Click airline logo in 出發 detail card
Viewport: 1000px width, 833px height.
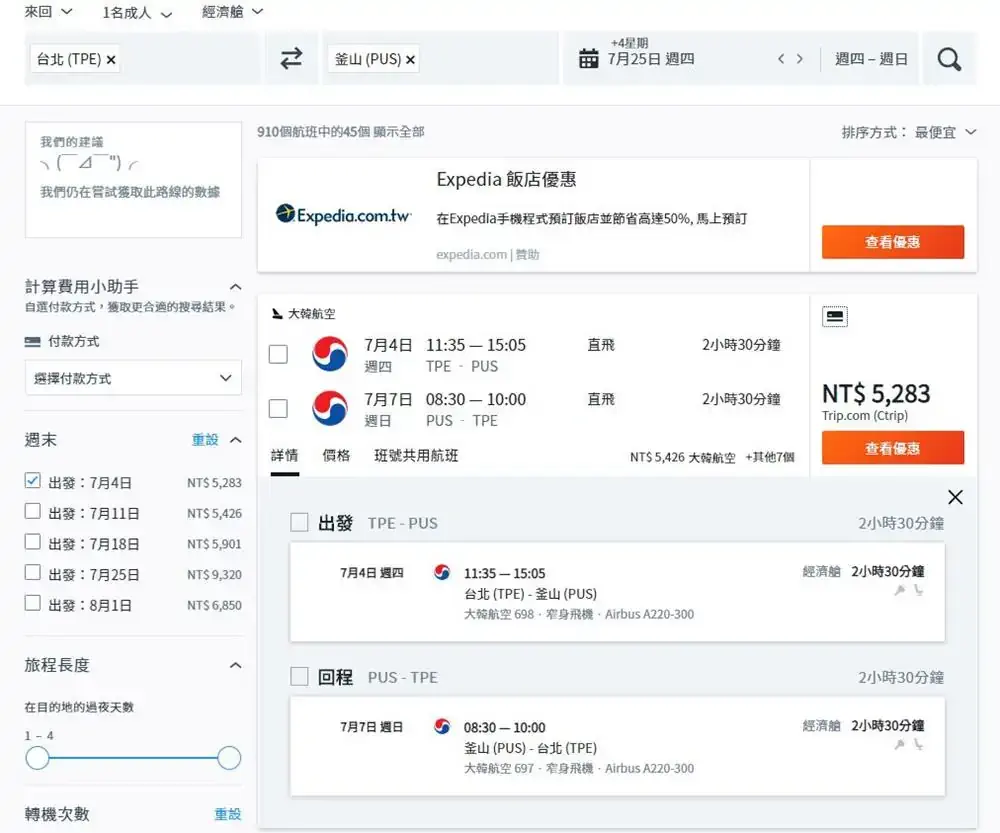click(442, 572)
